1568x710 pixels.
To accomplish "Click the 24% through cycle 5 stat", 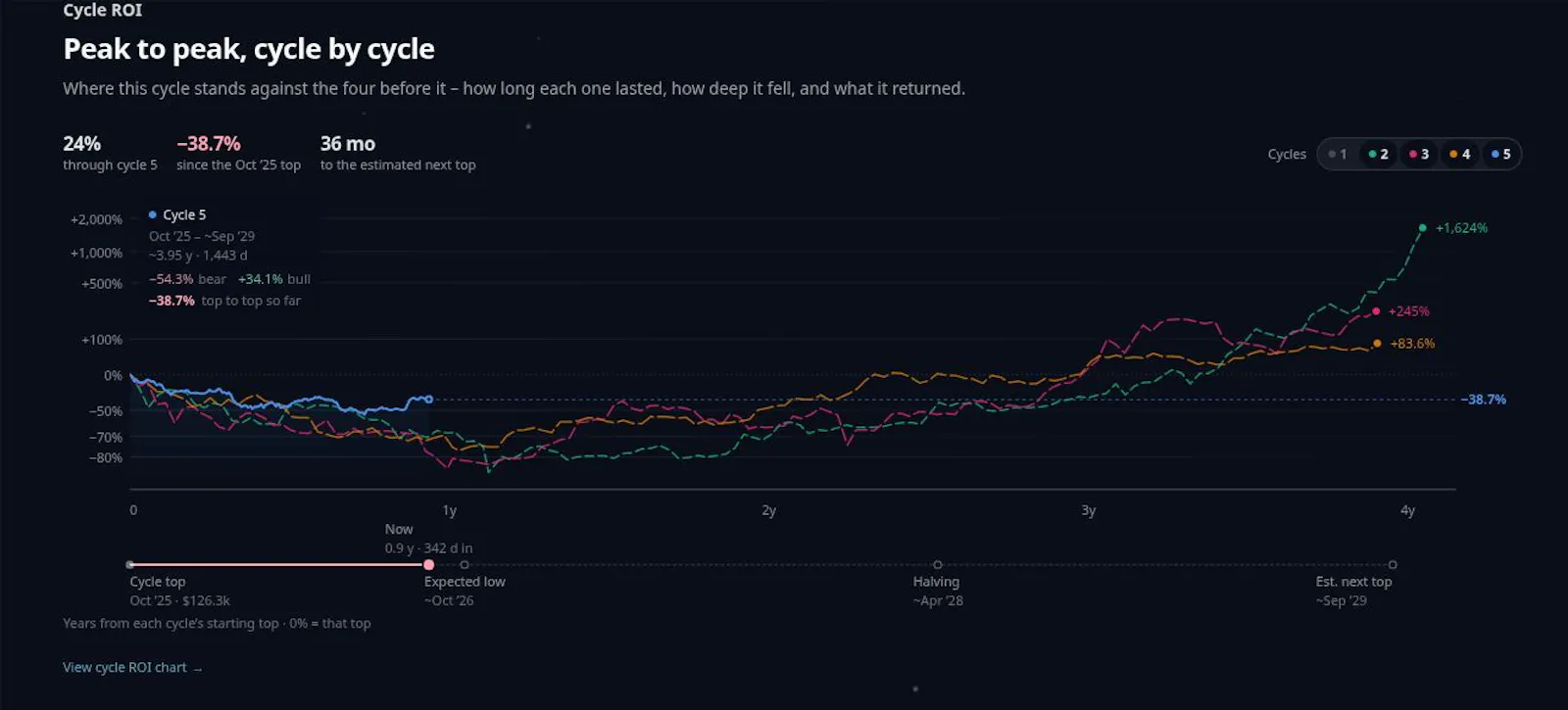I will pyautogui.click(x=110, y=154).
